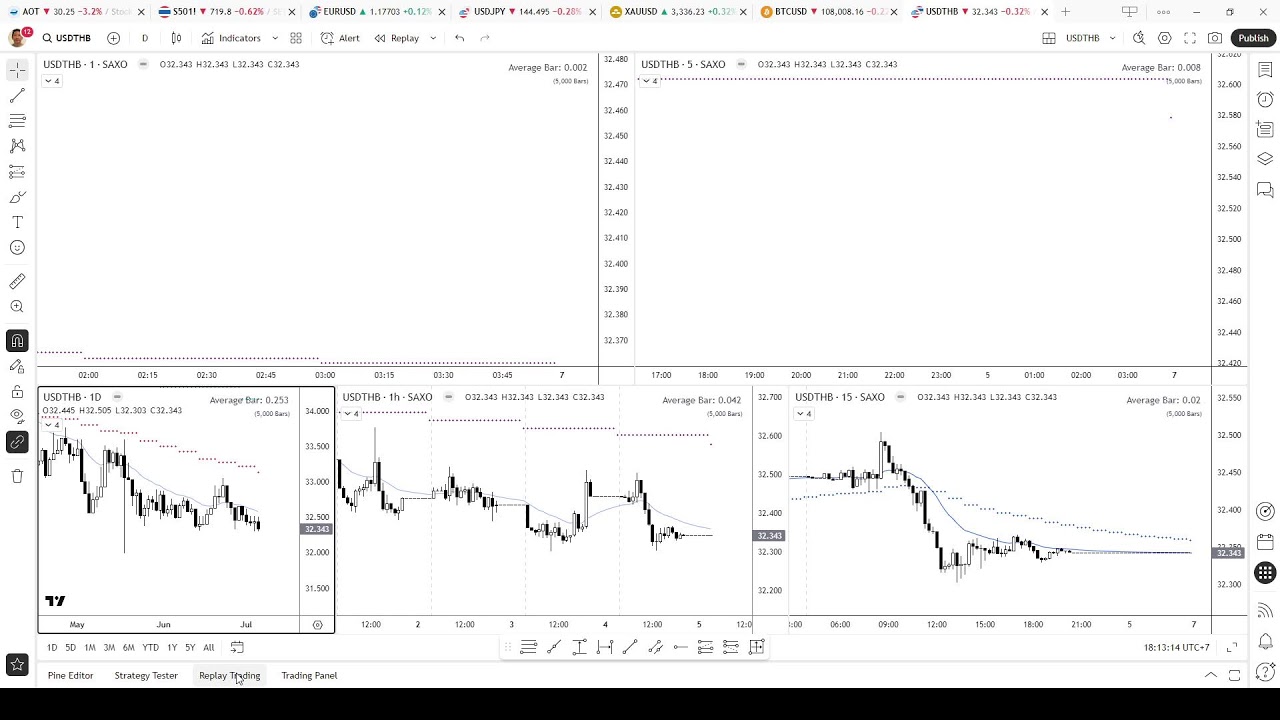The height and width of the screenshot is (720, 1280).
Task: Activate the zoom in tool
Action: point(17,307)
